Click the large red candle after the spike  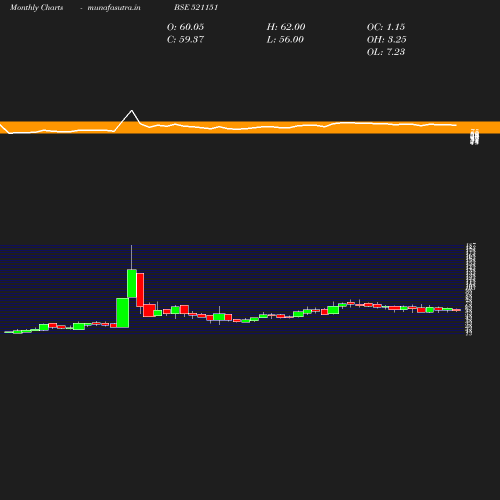tap(140, 290)
